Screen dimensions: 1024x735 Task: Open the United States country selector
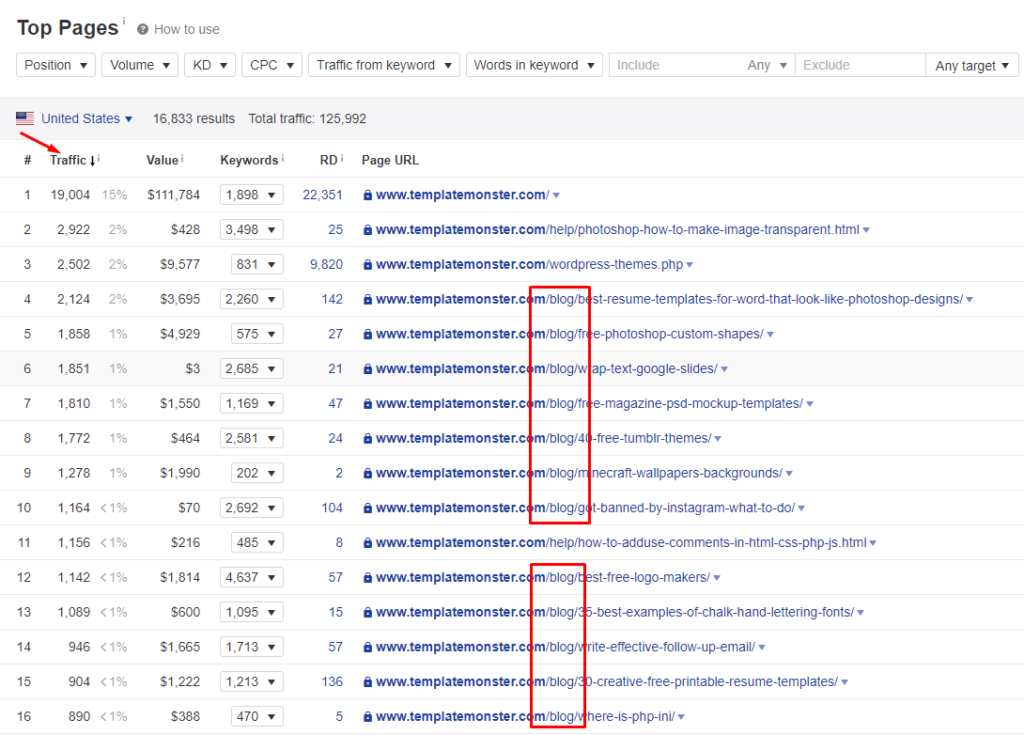87,118
